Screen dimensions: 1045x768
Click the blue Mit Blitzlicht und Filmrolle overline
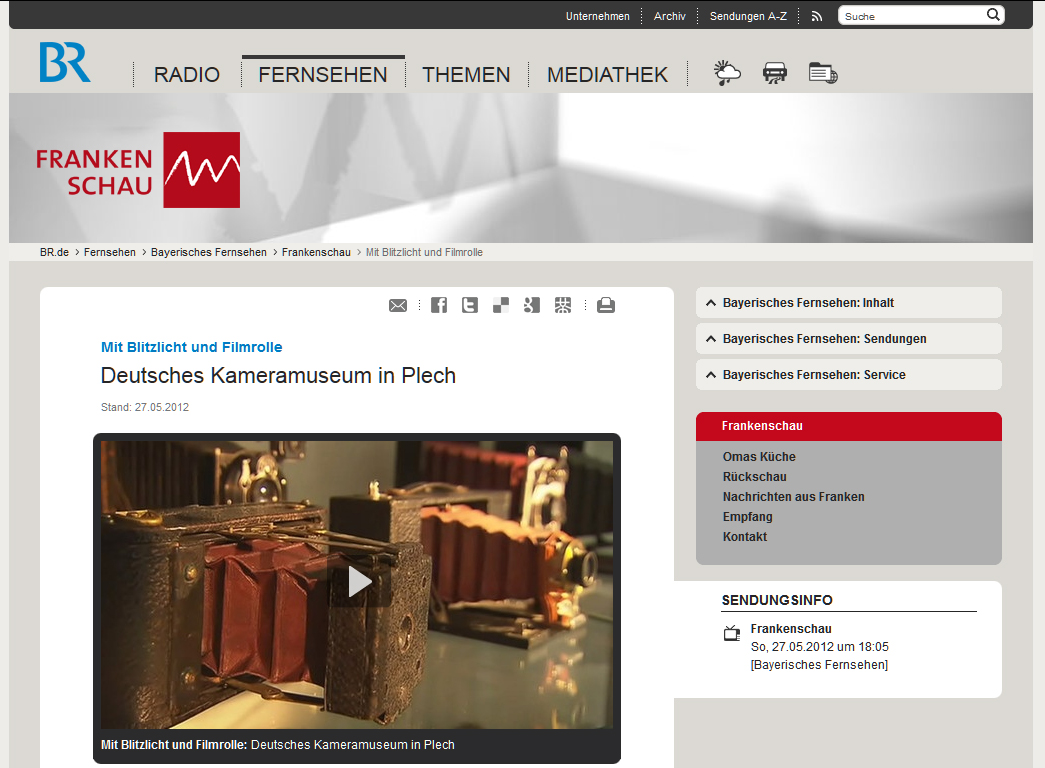(191, 347)
